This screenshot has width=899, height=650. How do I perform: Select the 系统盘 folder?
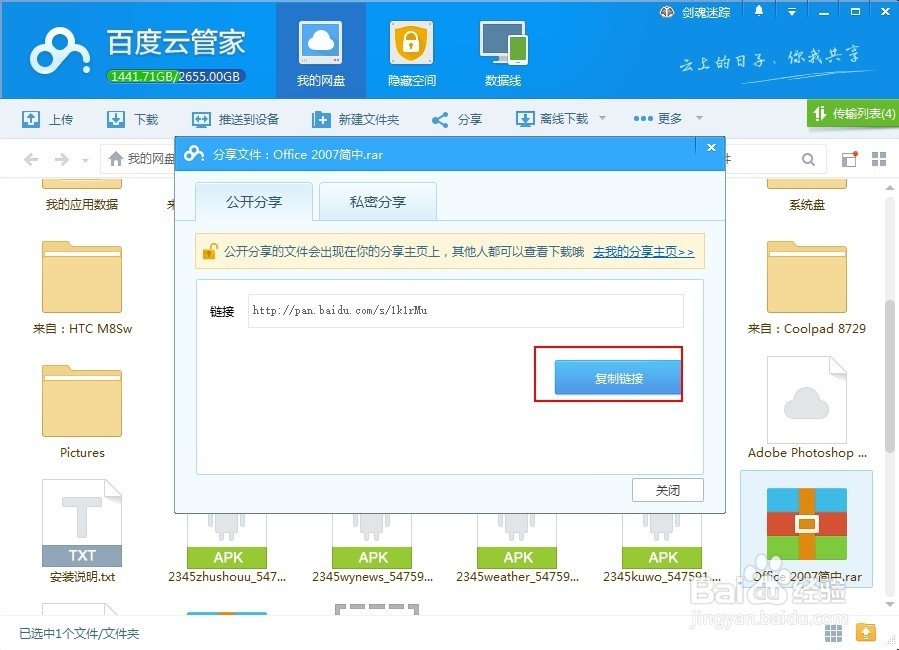(x=807, y=195)
